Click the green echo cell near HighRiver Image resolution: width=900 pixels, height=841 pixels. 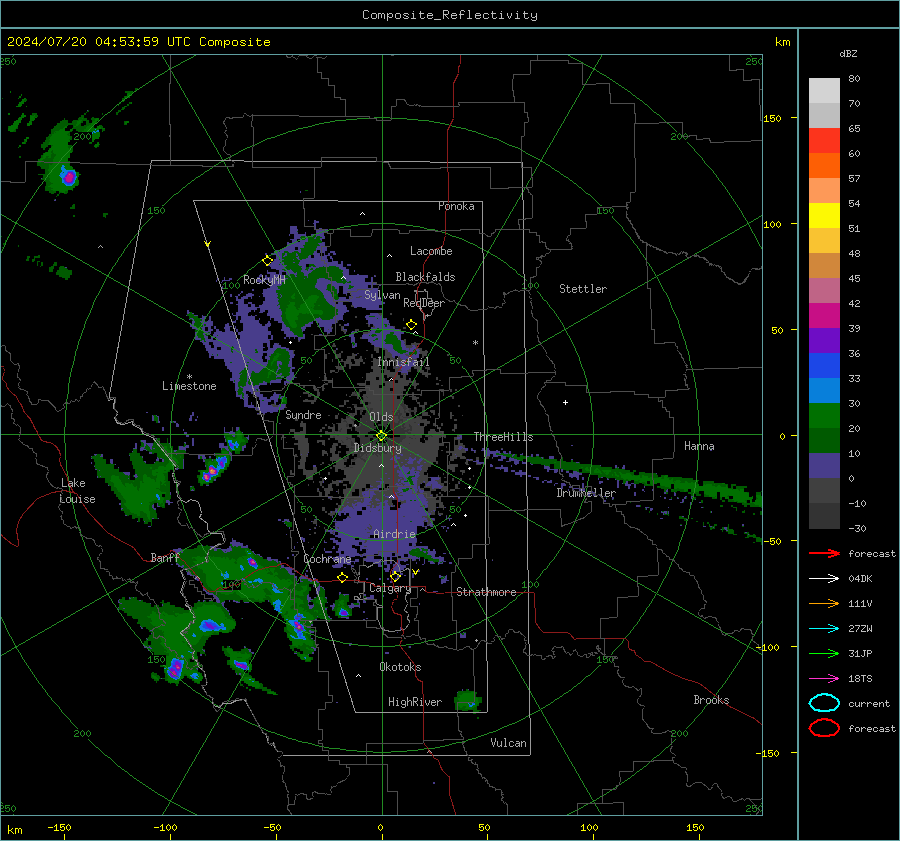(x=468, y=701)
